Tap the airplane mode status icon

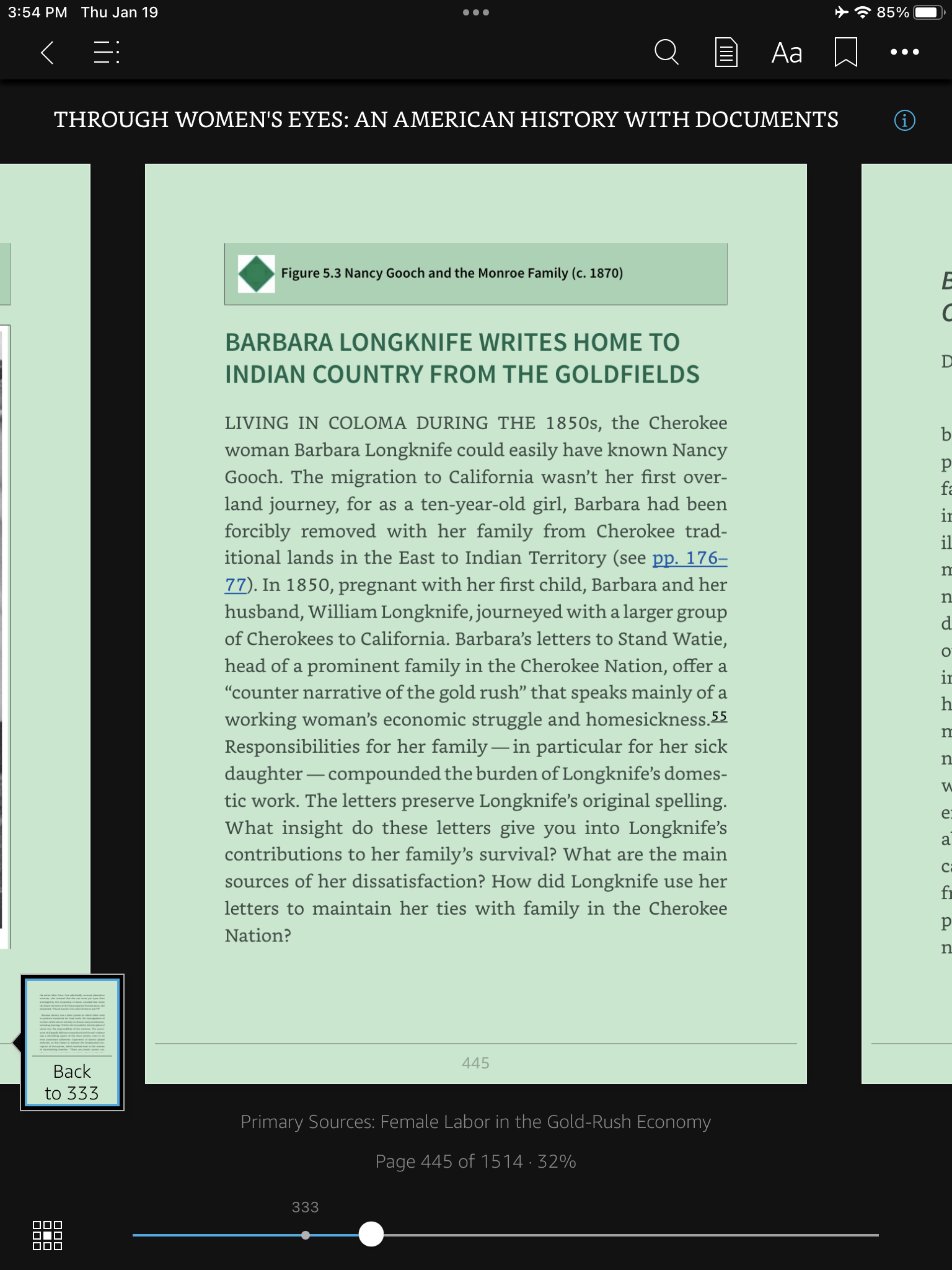pos(841,12)
